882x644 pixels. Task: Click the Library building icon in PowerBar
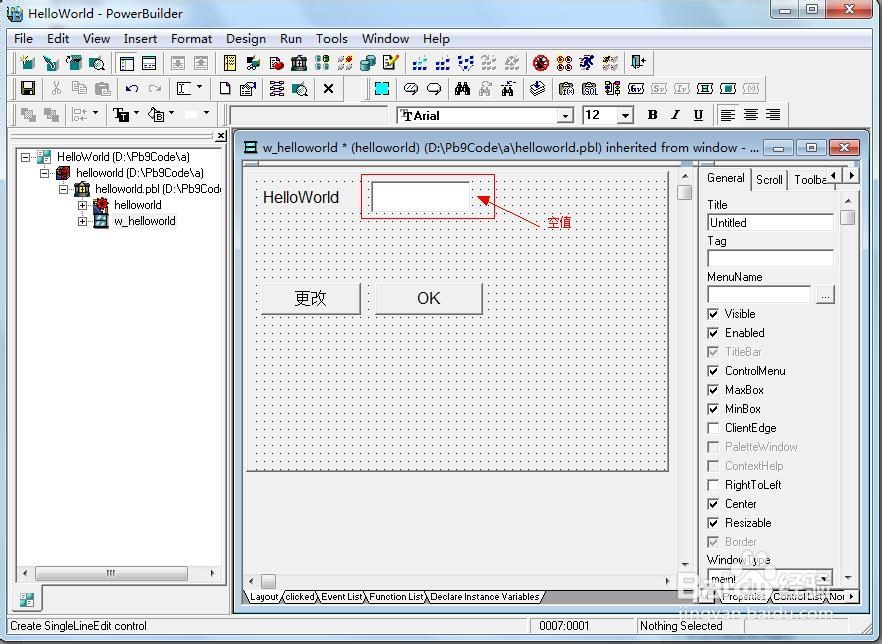299,62
